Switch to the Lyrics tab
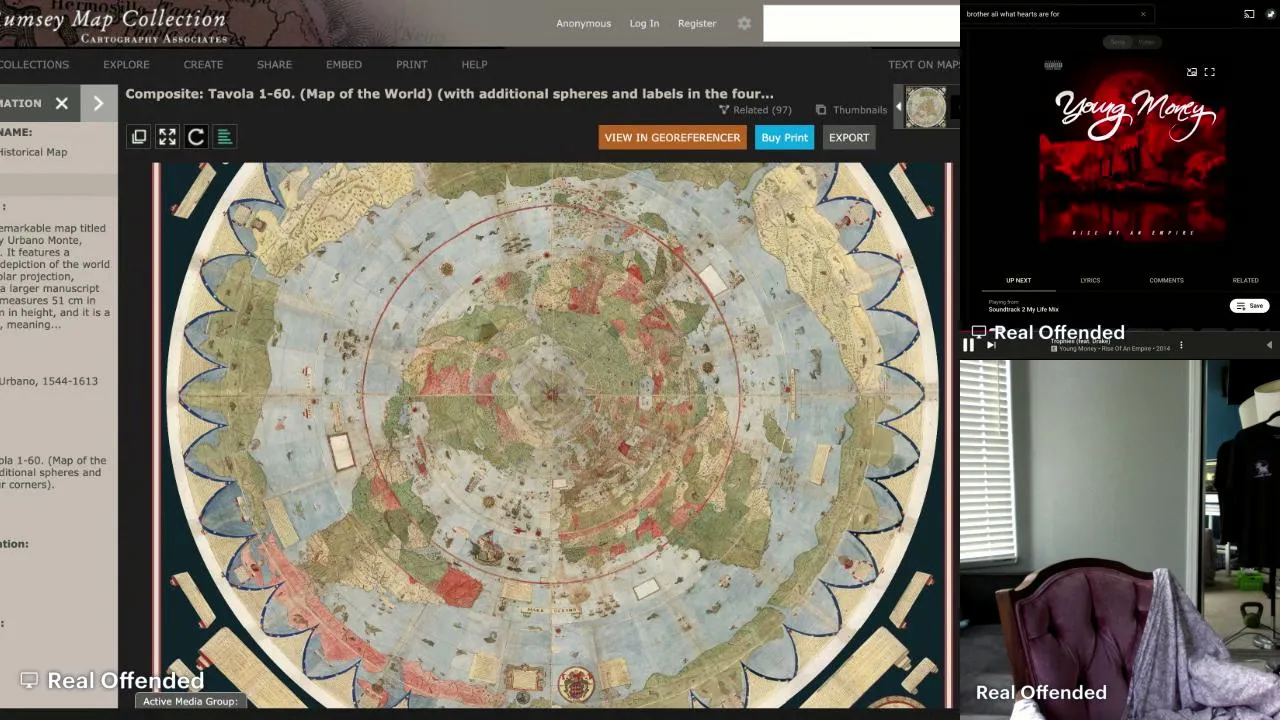 pyautogui.click(x=1090, y=281)
